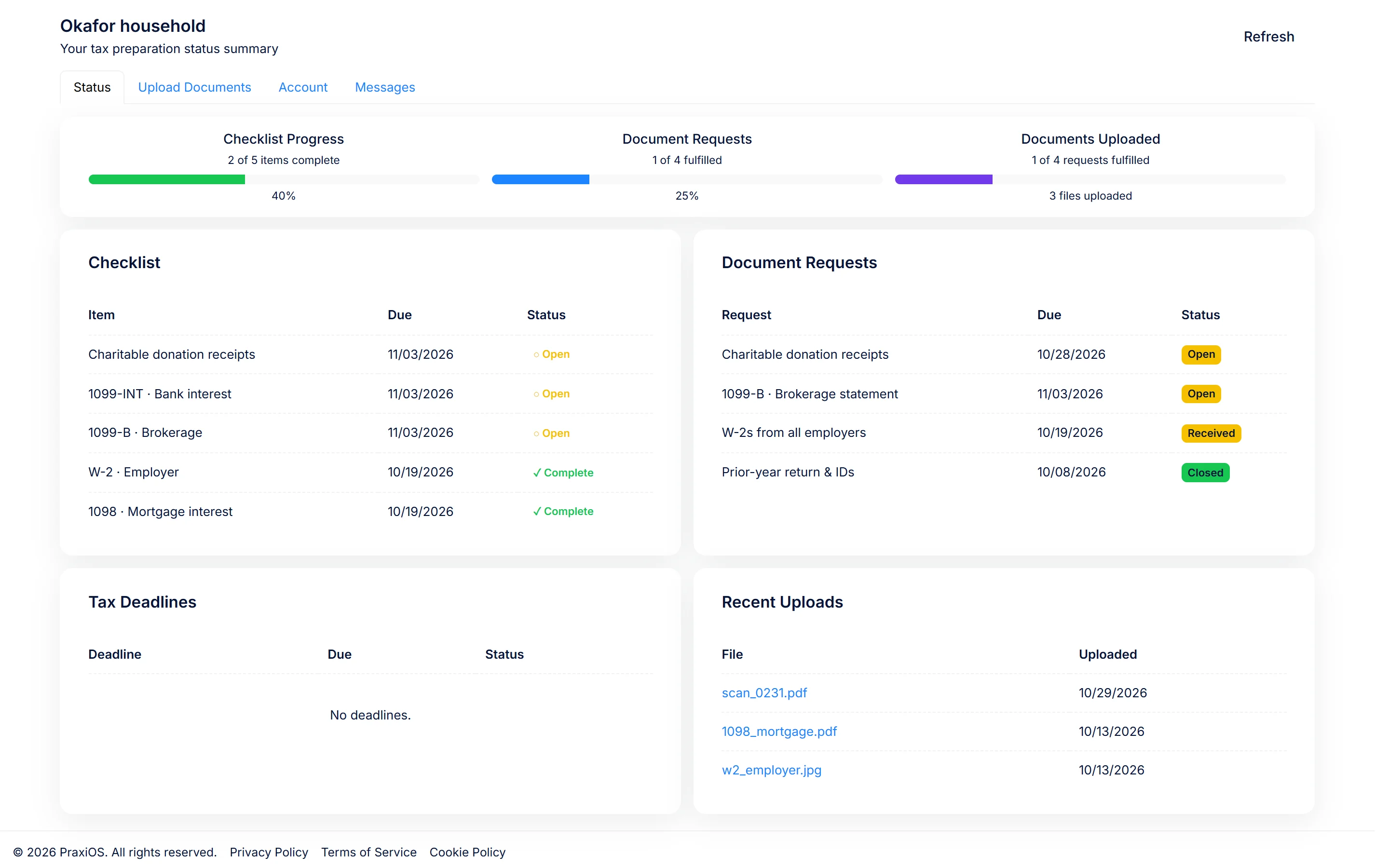
Task: Select the Status tab
Action: click(92, 87)
